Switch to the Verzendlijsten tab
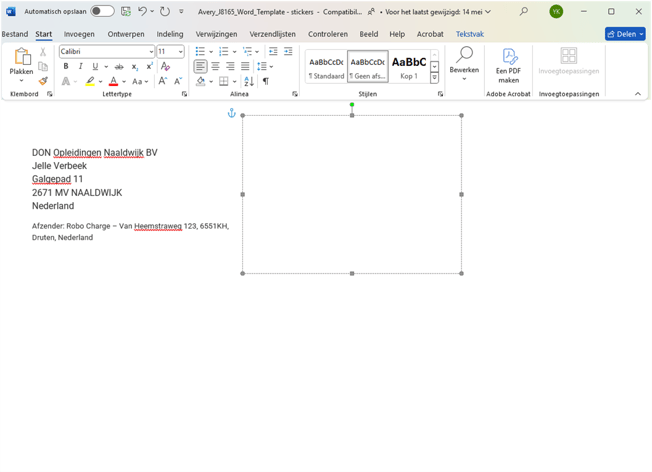The image size is (652, 472). (273, 34)
